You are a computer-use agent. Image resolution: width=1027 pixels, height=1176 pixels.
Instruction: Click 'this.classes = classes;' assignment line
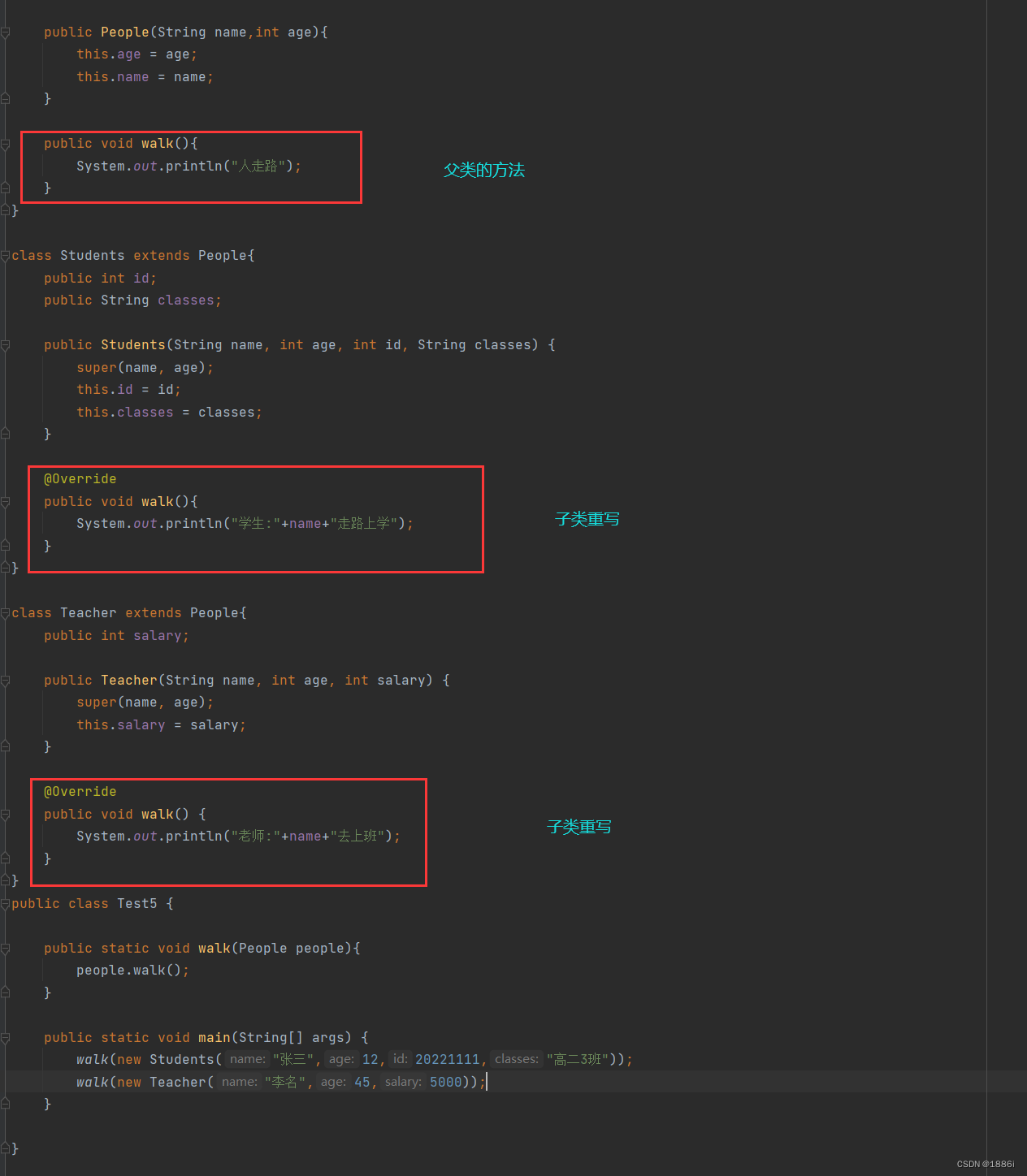point(169,413)
